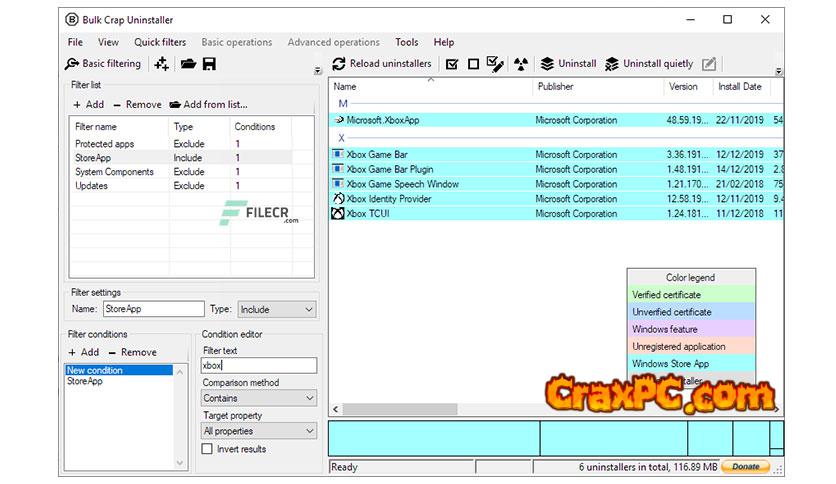Click the empty-box deselect all toolbar icon
This screenshot has width=836, height=484.
point(473,64)
